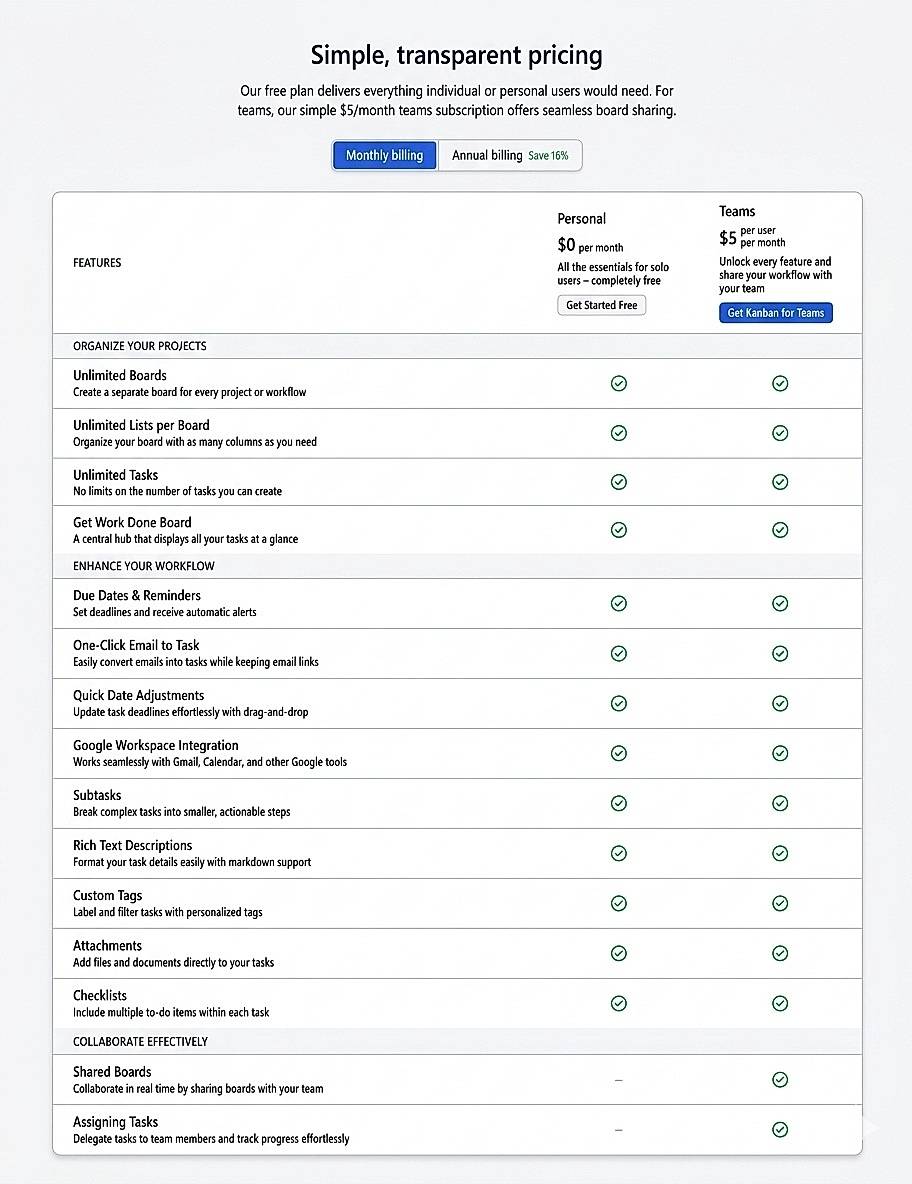Click the 'FEATURES' column header
The width and height of the screenshot is (912, 1184).
click(97, 263)
